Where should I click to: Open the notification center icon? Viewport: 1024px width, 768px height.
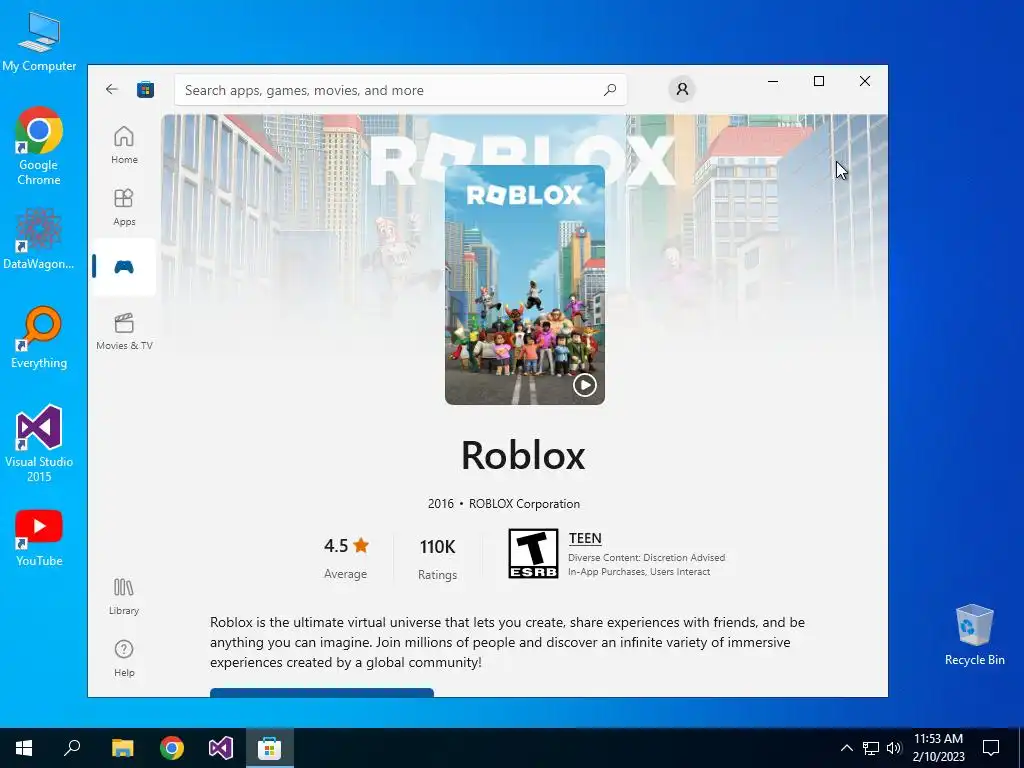pyautogui.click(x=991, y=748)
